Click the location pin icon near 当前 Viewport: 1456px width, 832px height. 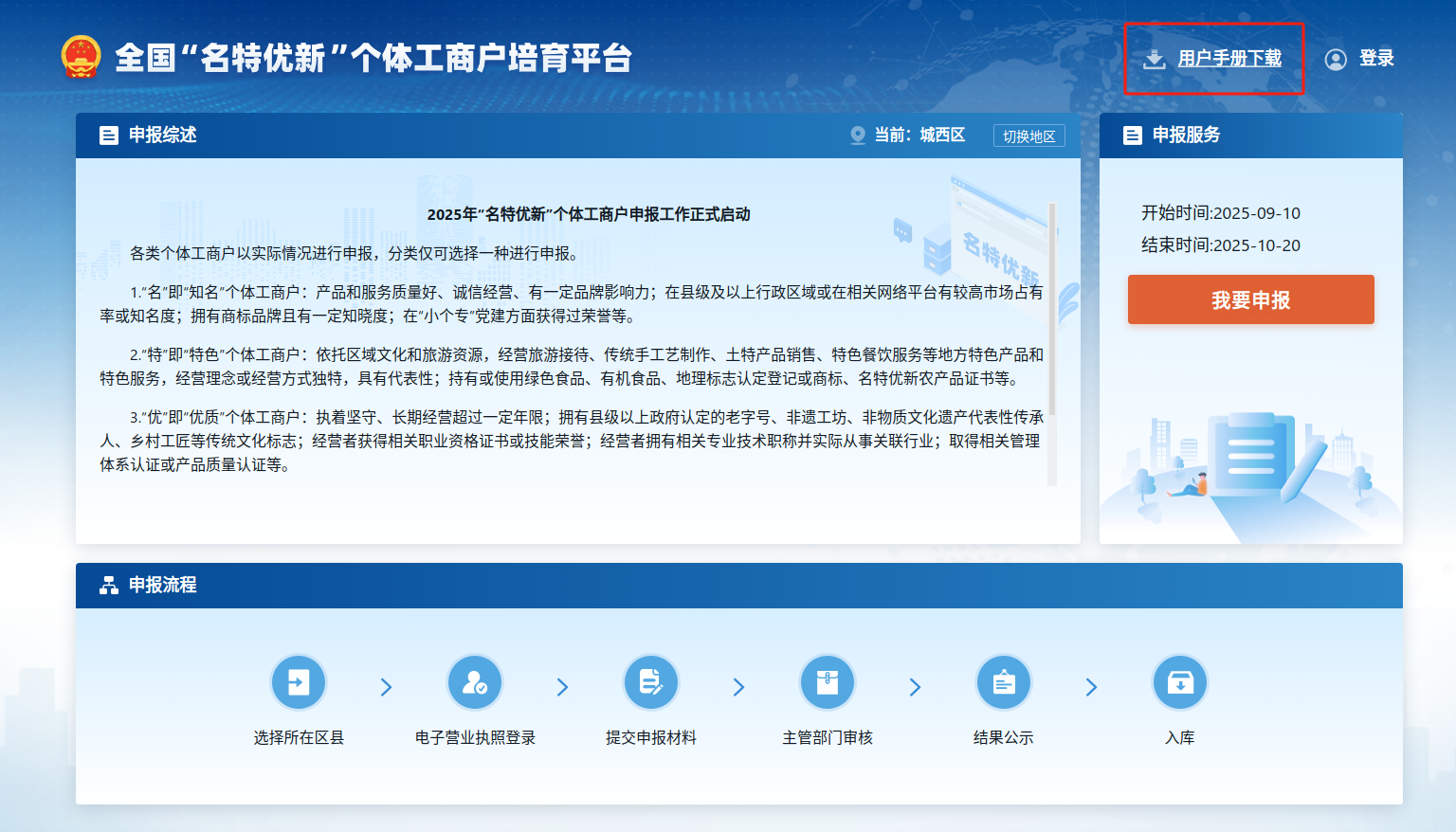(858, 136)
